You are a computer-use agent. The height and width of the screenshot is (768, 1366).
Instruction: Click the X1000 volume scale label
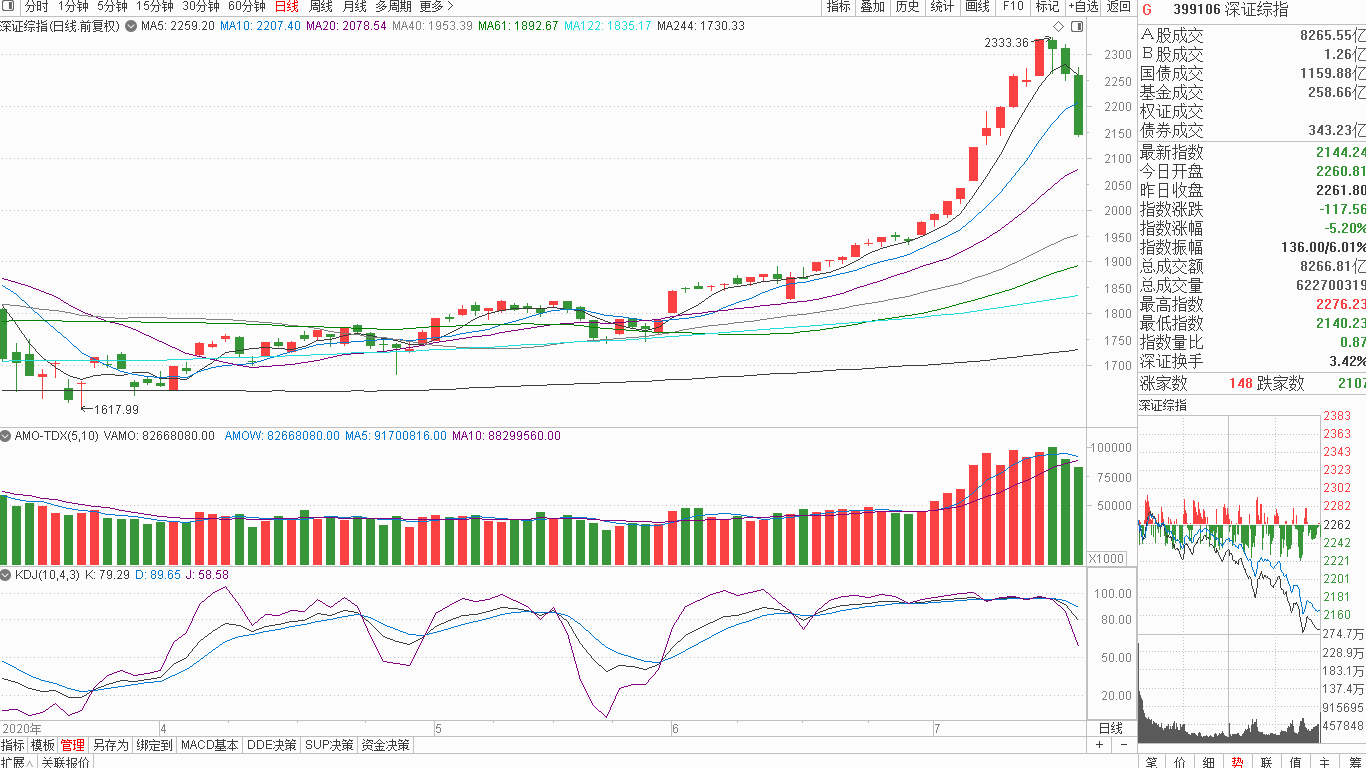pyautogui.click(x=1106, y=559)
